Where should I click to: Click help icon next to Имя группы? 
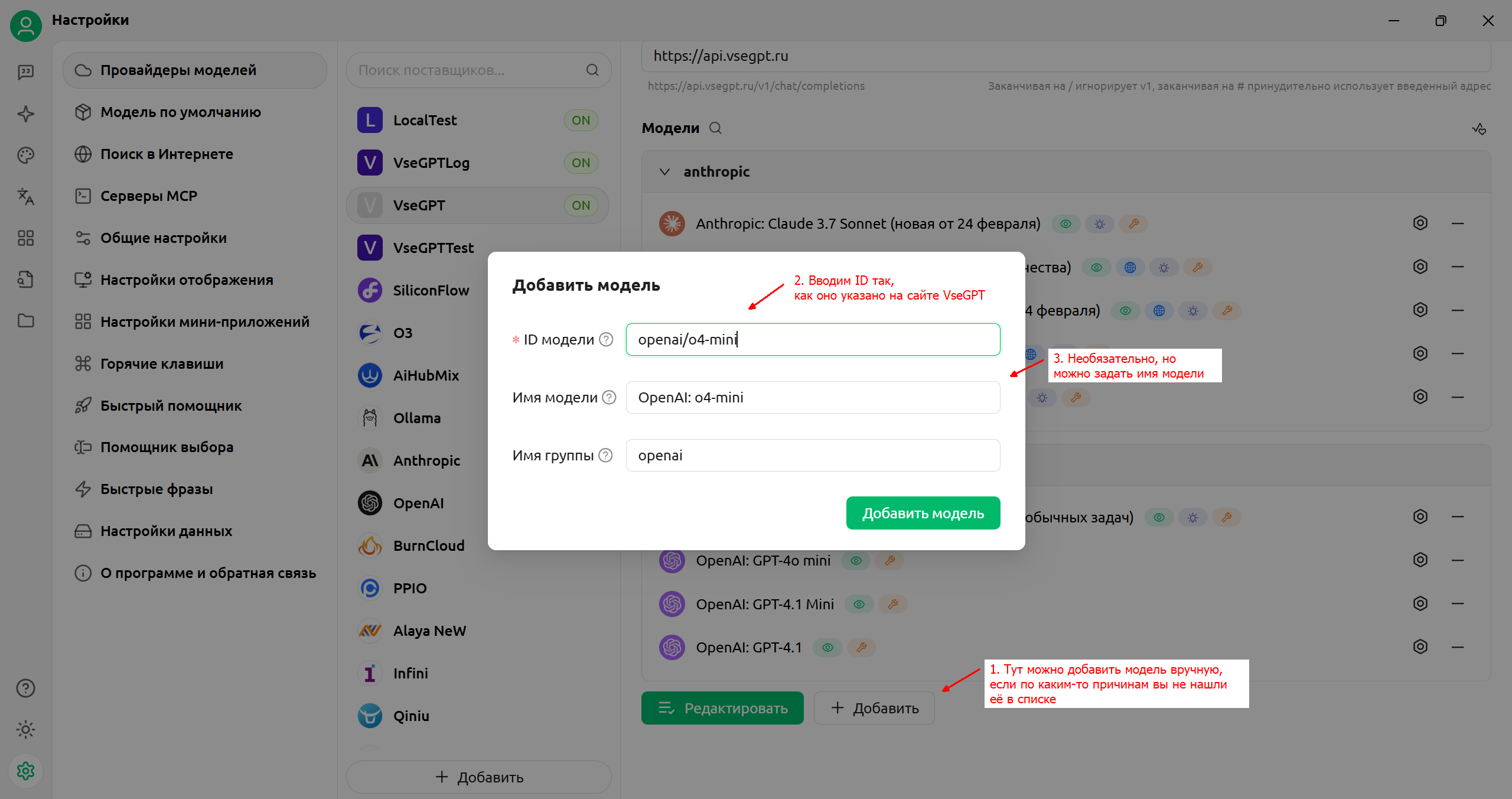[x=605, y=455]
